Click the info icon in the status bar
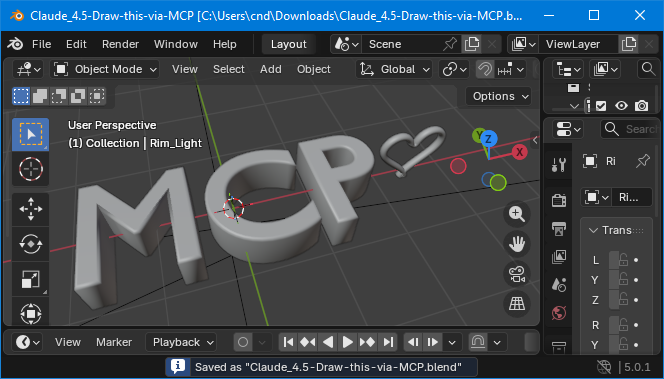The width and height of the screenshot is (664, 379). (178, 366)
